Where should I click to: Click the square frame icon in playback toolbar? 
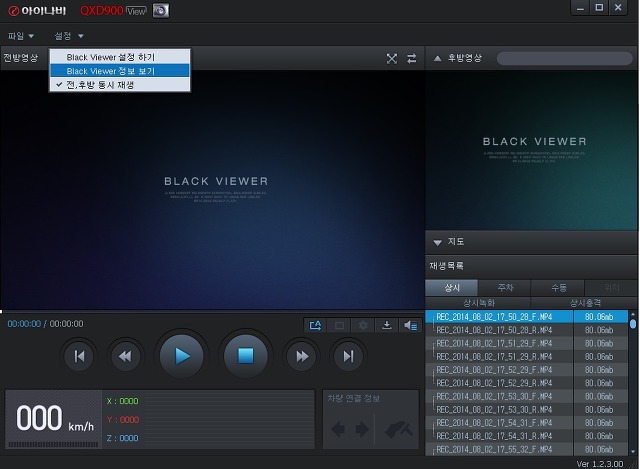[x=339, y=325]
